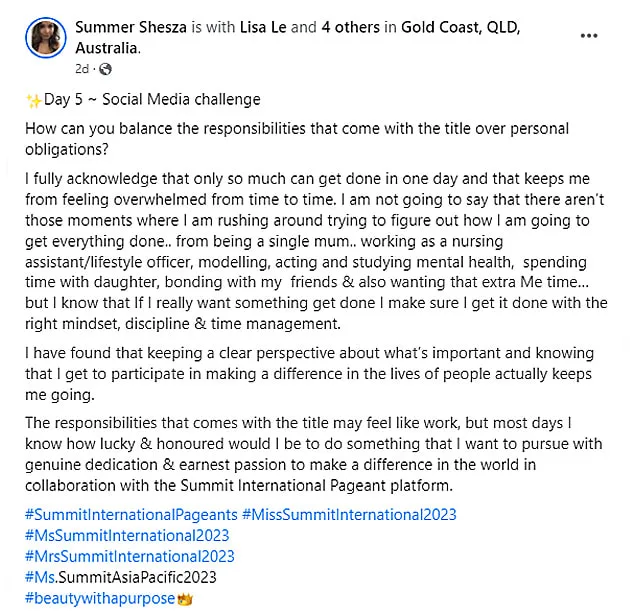This screenshot has width=638, height=614.
Task: Open the #beautywithapurpose hashtag
Action: click(100, 599)
